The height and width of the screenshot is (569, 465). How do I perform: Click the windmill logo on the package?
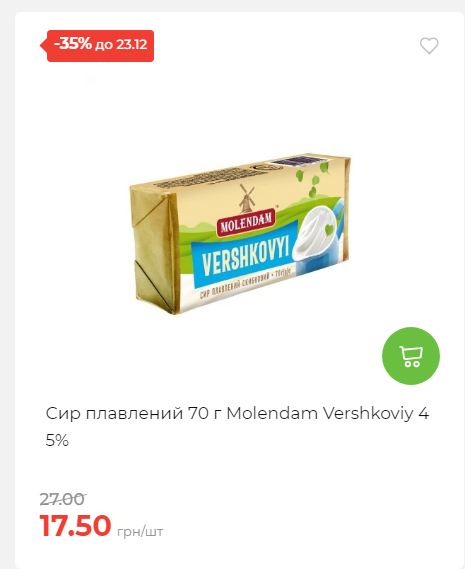pos(247,198)
